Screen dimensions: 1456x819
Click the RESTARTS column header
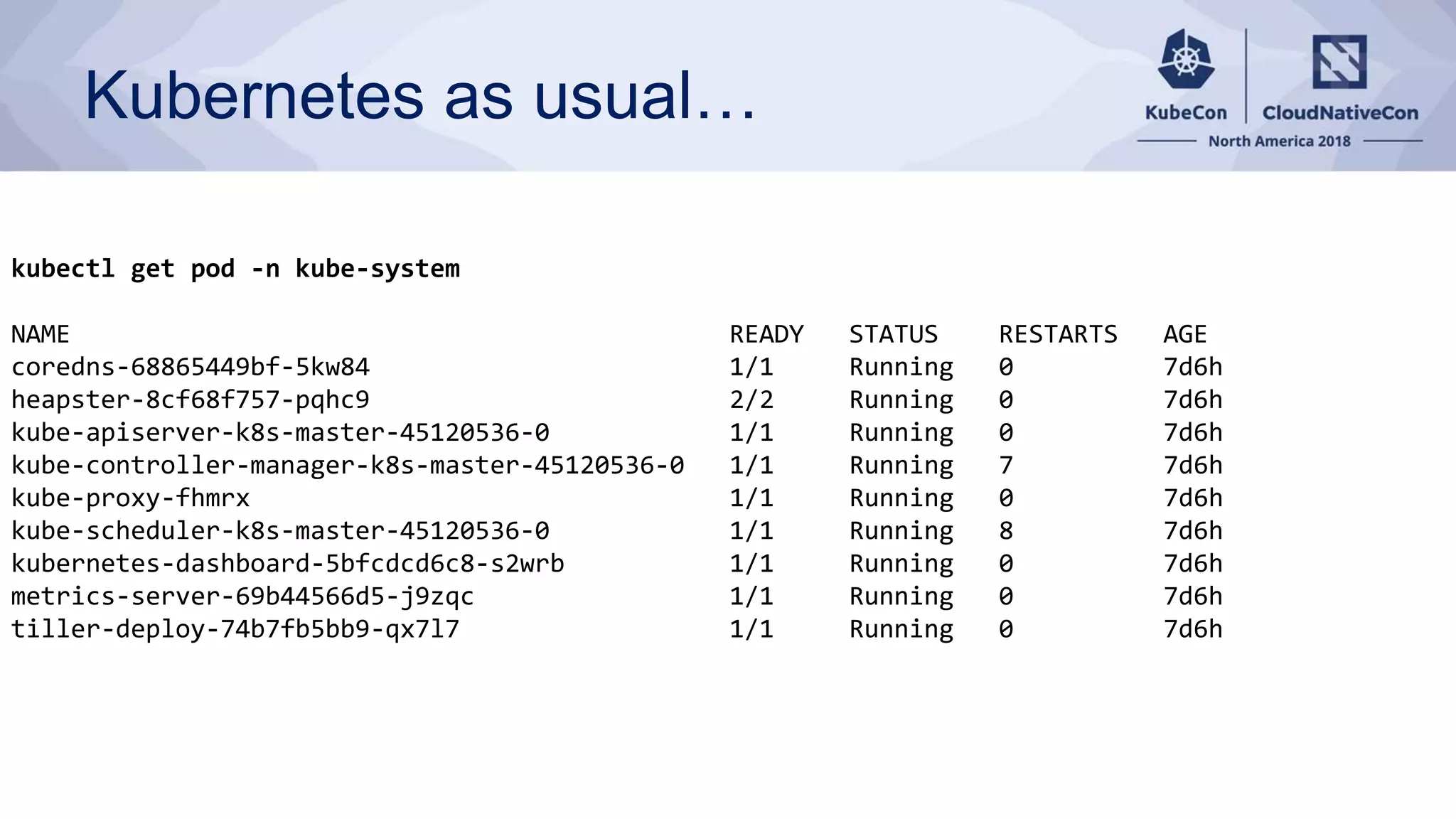(1058, 334)
